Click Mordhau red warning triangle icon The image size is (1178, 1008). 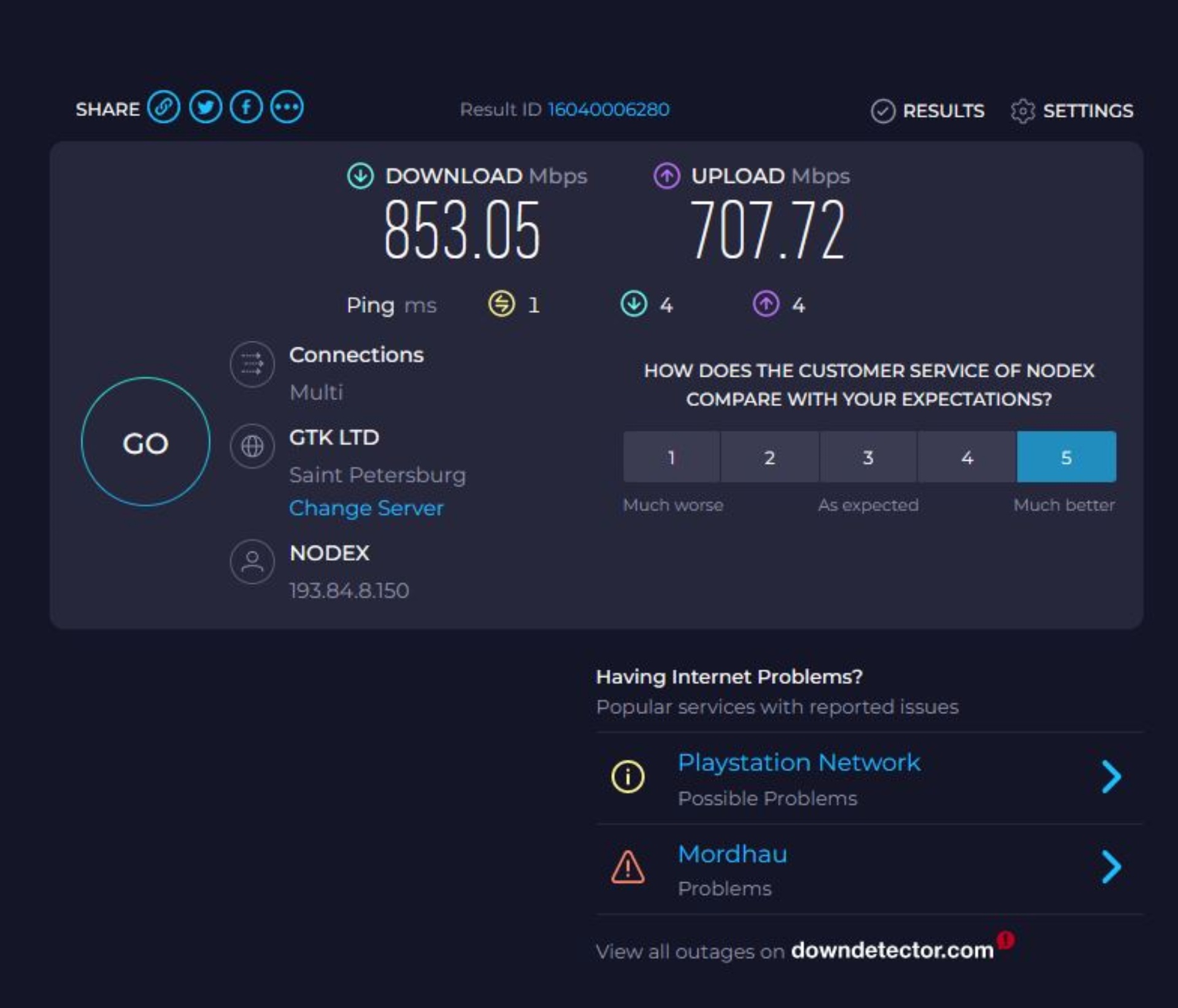tap(628, 867)
